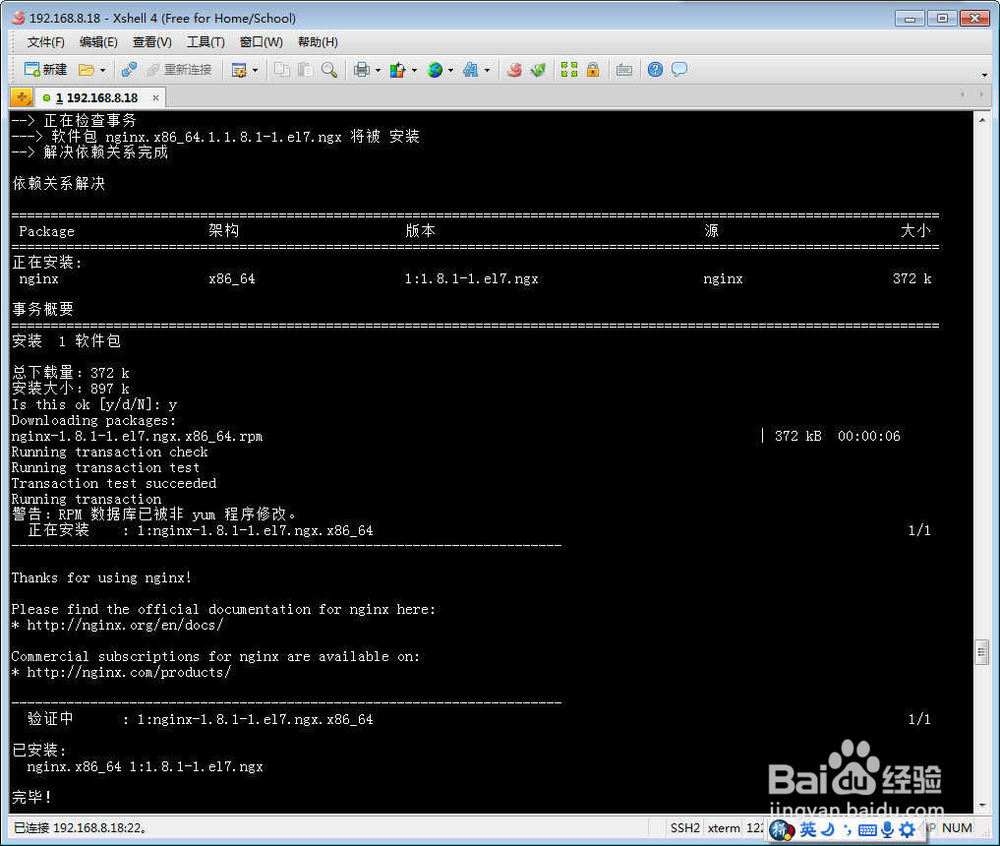The height and width of the screenshot is (846, 1000).
Task: Click the Disconnect link icon
Action: click(x=129, y=69)
